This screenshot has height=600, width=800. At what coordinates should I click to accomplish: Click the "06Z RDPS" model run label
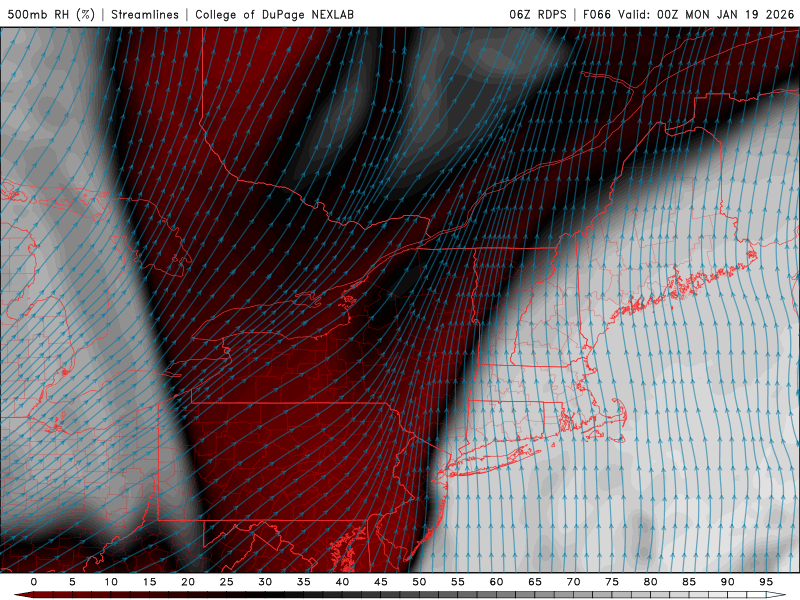(x=537, y=14)
